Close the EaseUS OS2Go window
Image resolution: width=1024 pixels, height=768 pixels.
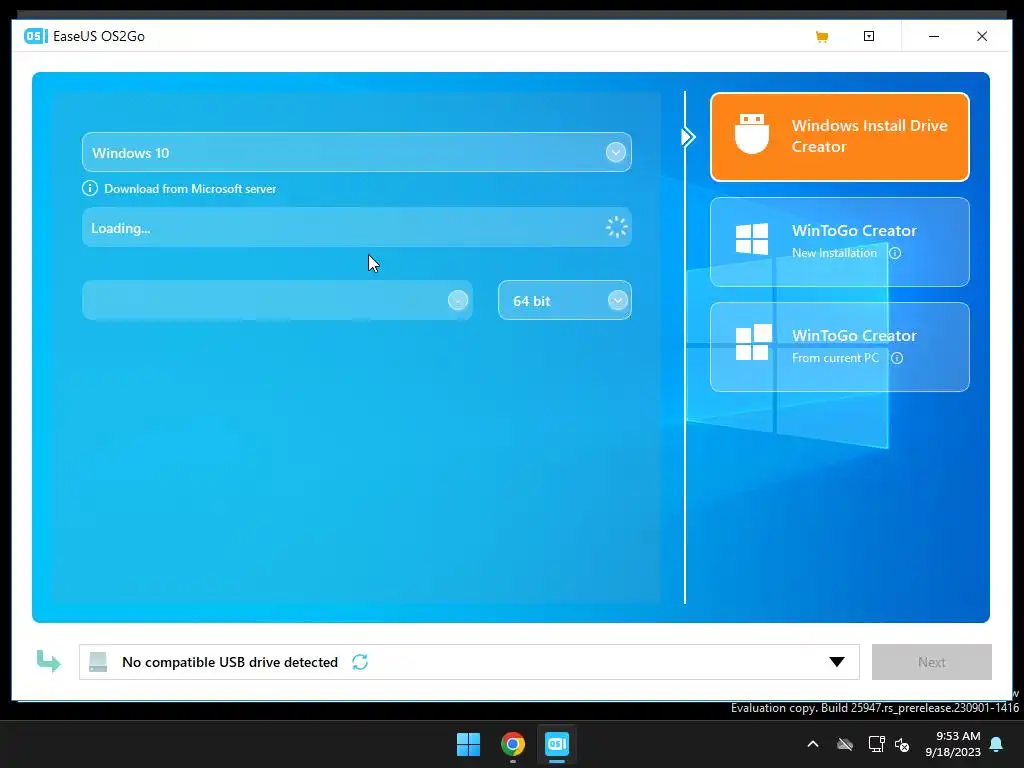coord(982,37)
